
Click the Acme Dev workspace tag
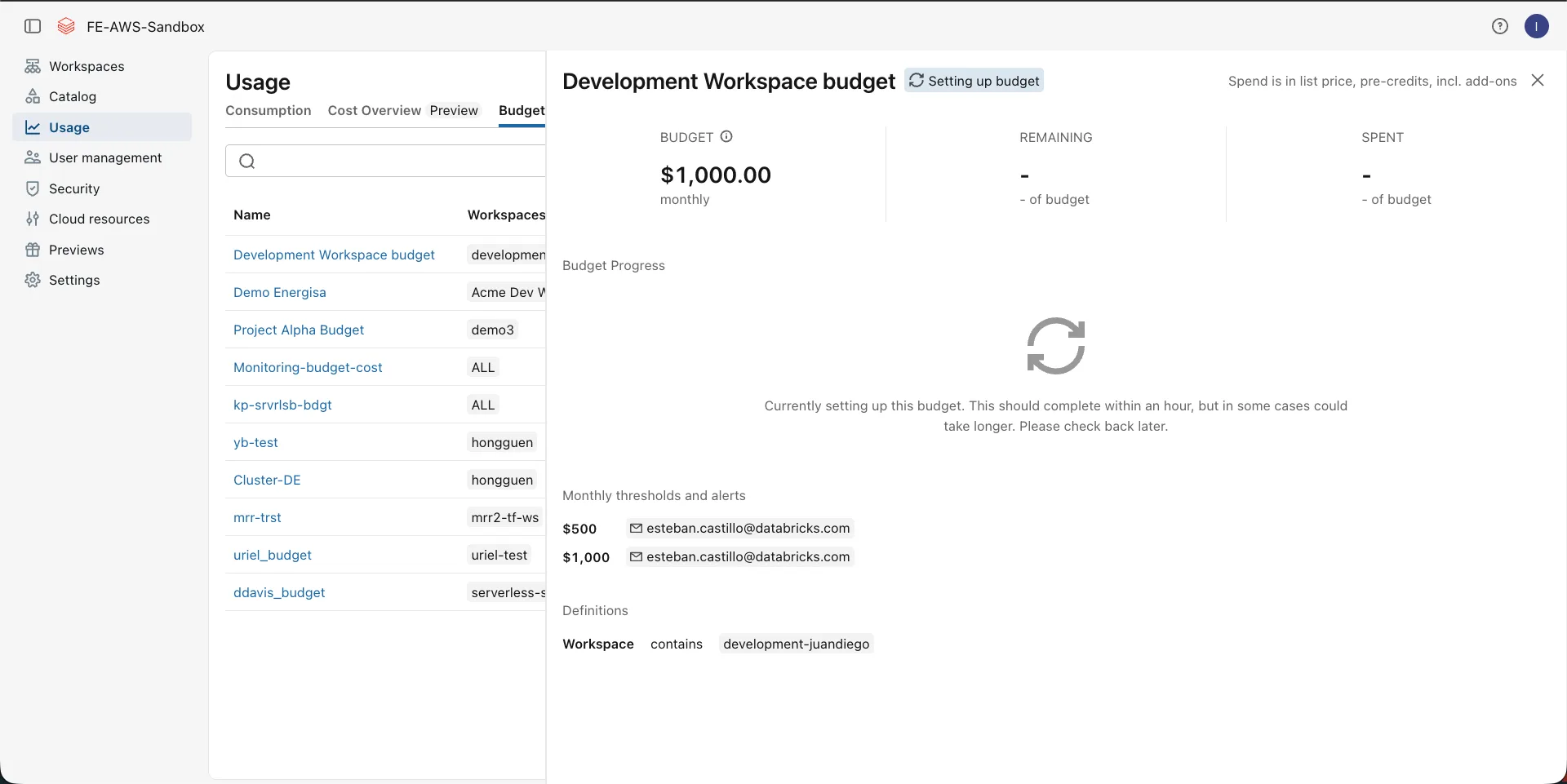tap(506, 292)
